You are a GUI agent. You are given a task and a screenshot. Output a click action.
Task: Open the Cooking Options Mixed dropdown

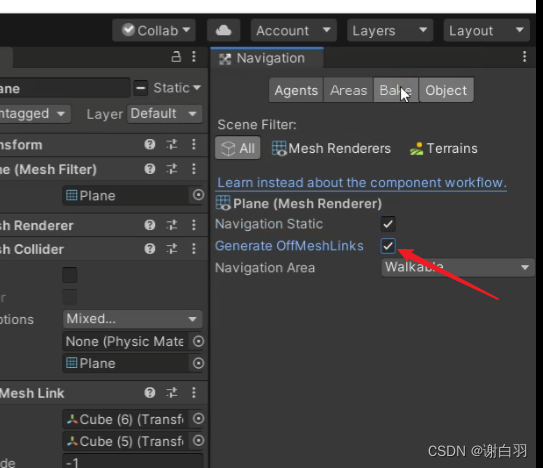pyautogui.click(x=132, y=319)
